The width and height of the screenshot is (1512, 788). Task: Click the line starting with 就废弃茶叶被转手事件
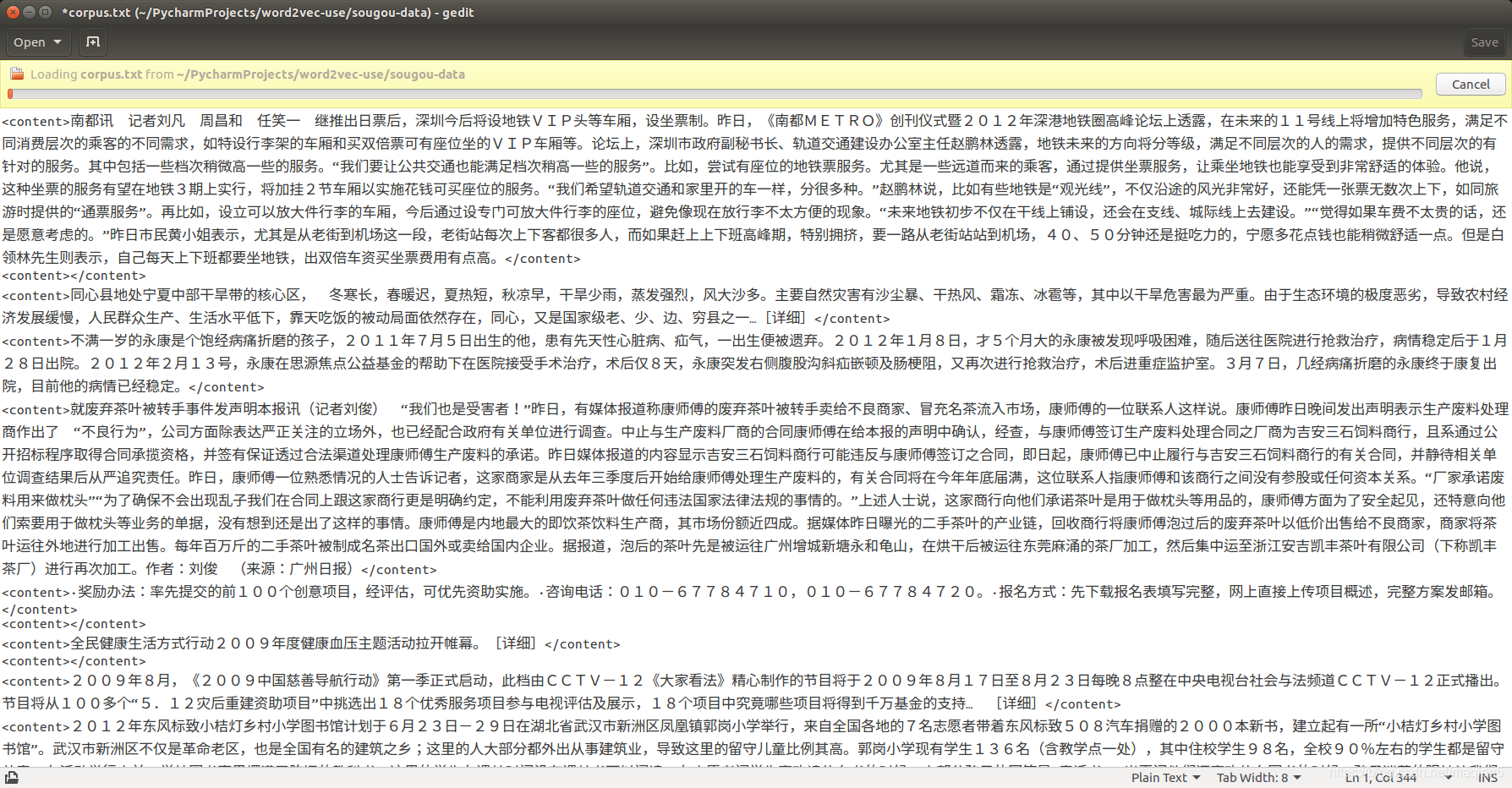pyautogui.click(x=756, y=409)
